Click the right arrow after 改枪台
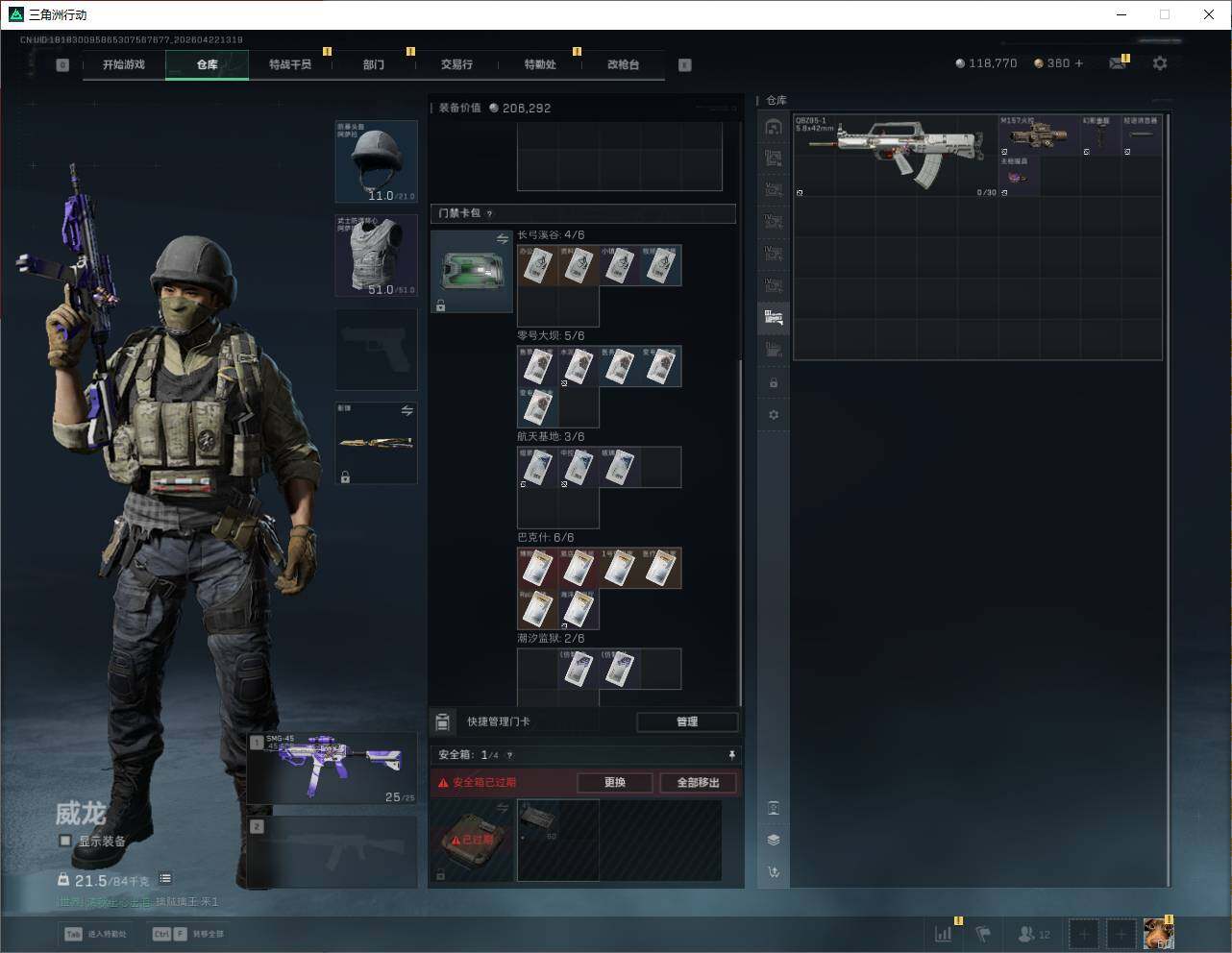Image resolution: width=1232 pixels, height=953 pixels. [685, 65]
